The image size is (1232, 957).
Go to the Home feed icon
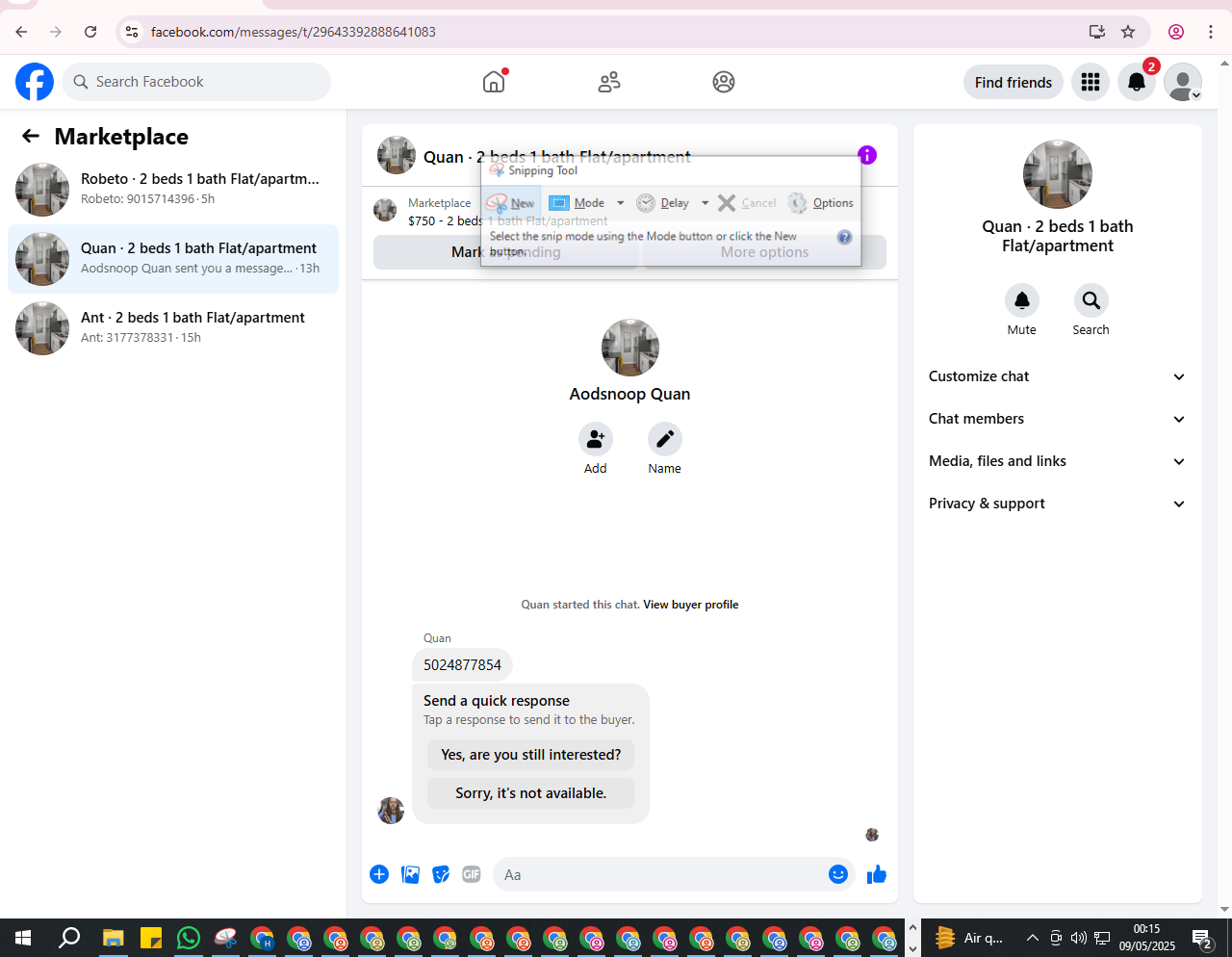point(494,82)
